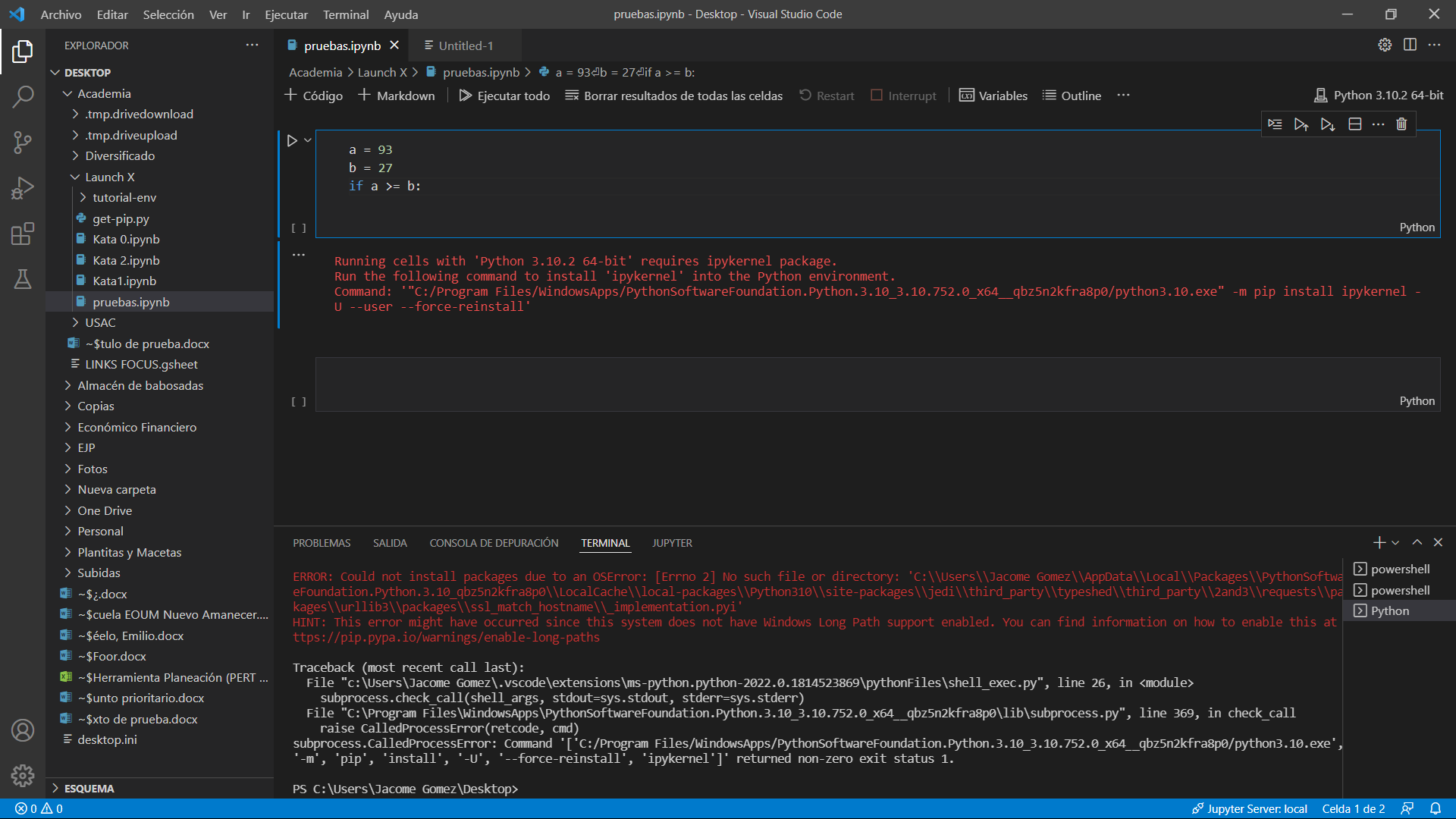Switch to the Untitled-1 tab
The width and height of the screenshot is (1456, 819).
(466, 45)
